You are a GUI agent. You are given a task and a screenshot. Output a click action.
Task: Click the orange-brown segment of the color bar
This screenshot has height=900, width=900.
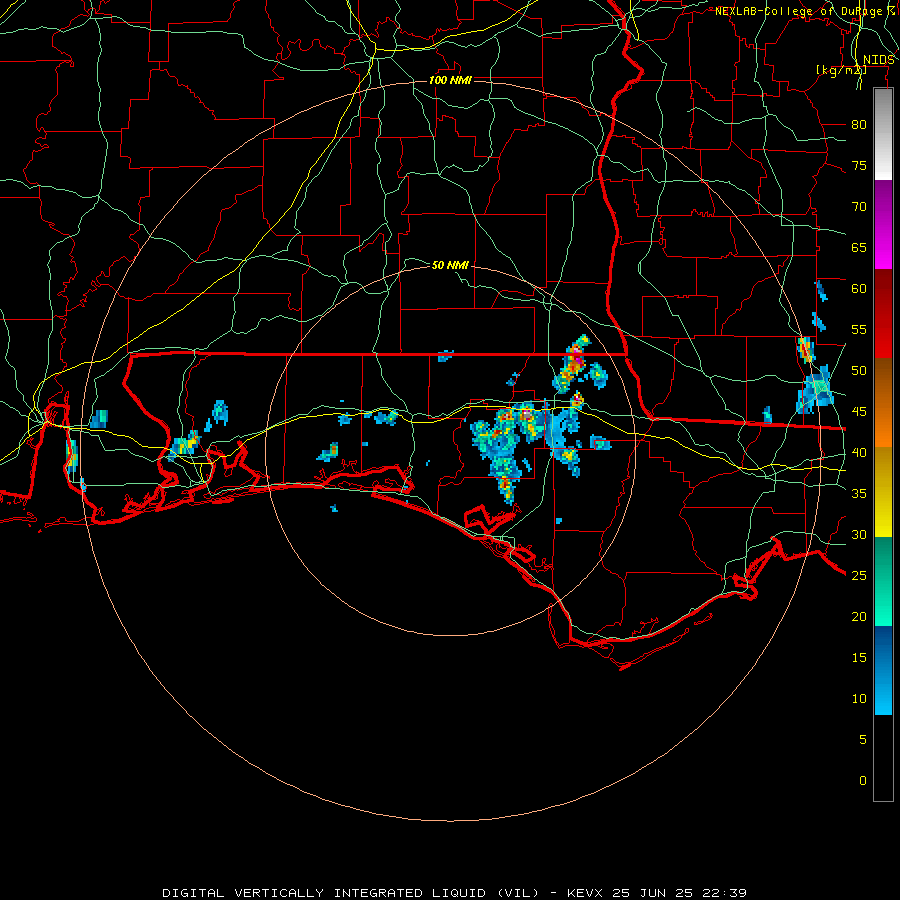coord(883,403)
